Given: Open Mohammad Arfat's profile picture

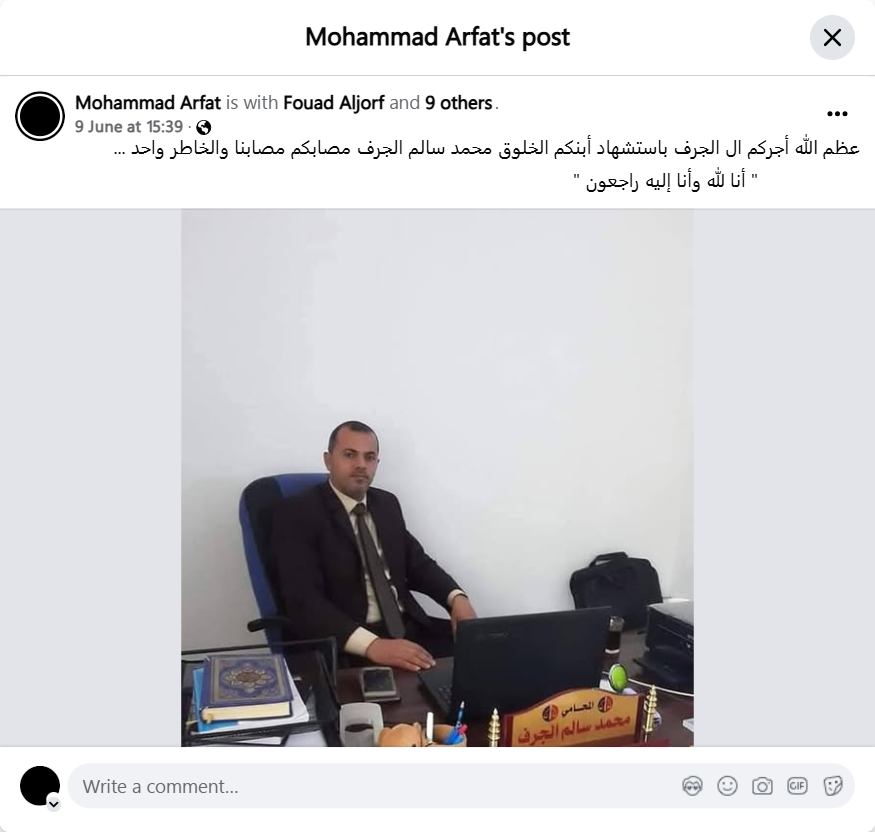Looking at the screenshot, I should (x=40, y=116).
